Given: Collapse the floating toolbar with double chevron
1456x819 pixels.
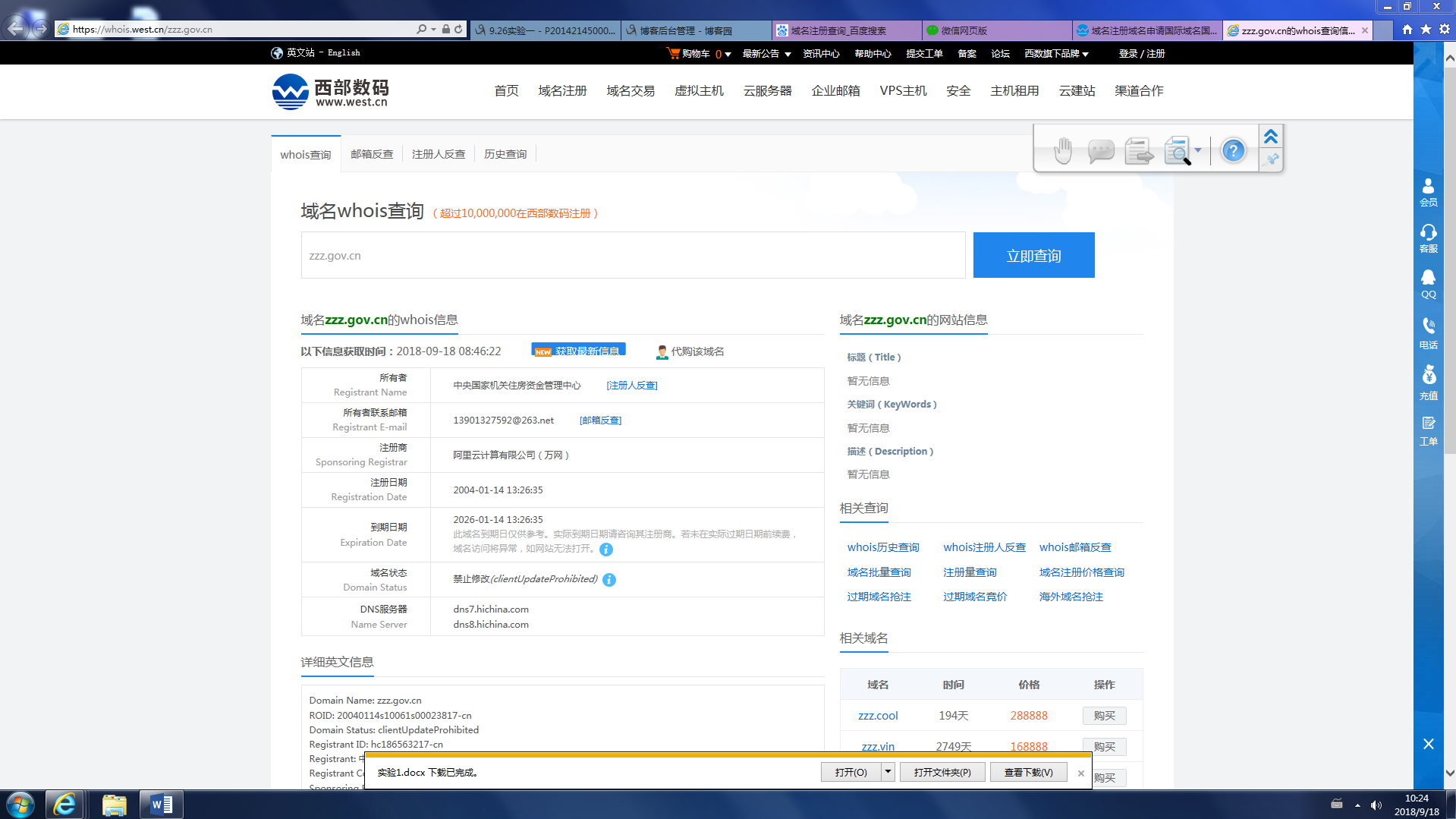Looking at the screenshot, I should 1271,137.
